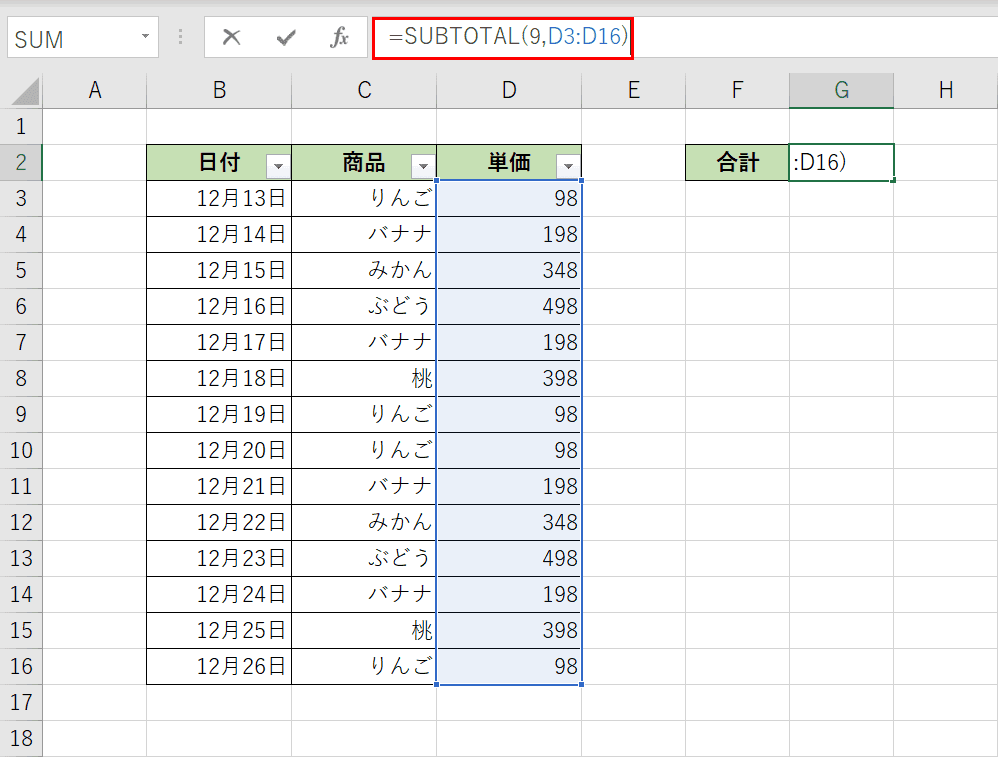This screenshot has height=757, width=998.
Task: Select column A header
Action: 95,90
